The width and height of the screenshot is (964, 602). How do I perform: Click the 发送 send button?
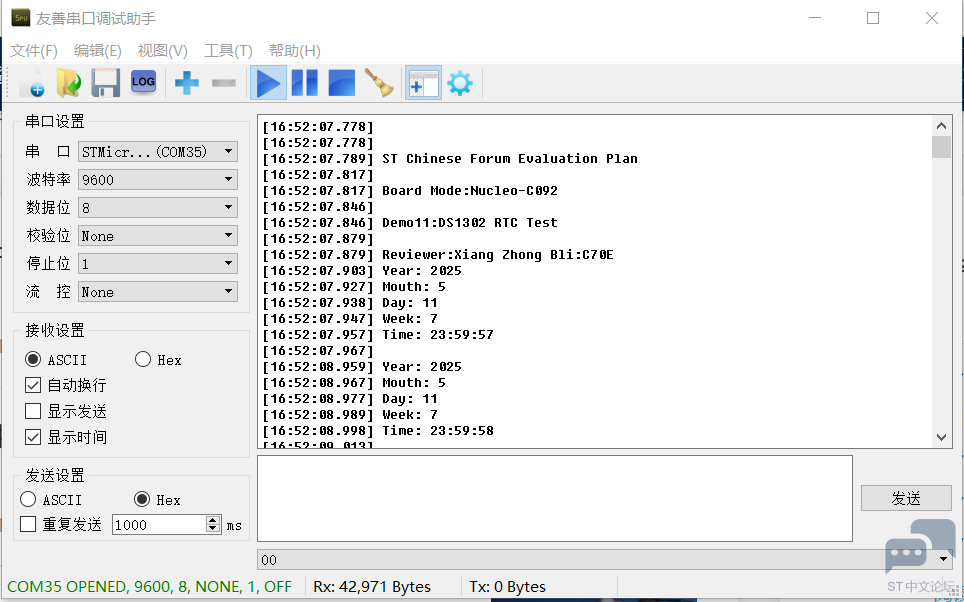[x=905, y=498]
